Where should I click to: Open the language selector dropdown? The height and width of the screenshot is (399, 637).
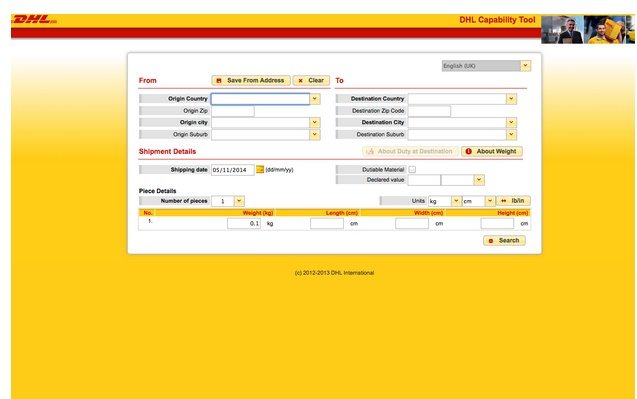526,66
